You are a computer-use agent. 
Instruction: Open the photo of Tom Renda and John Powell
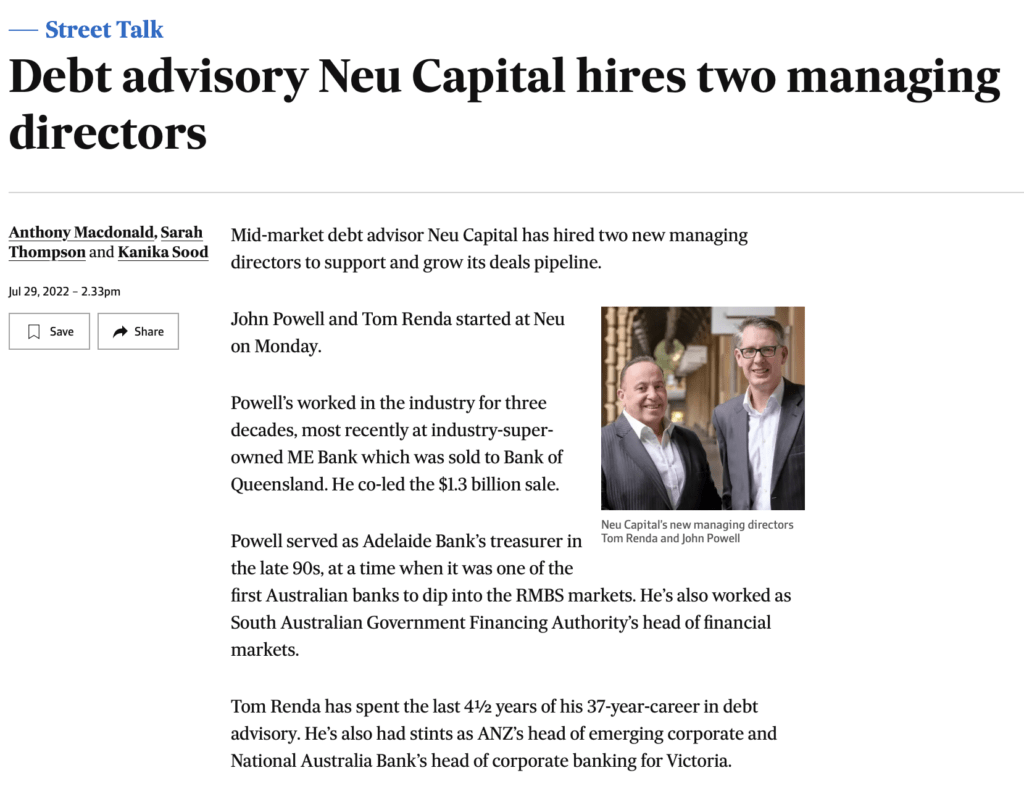(702, 407)
